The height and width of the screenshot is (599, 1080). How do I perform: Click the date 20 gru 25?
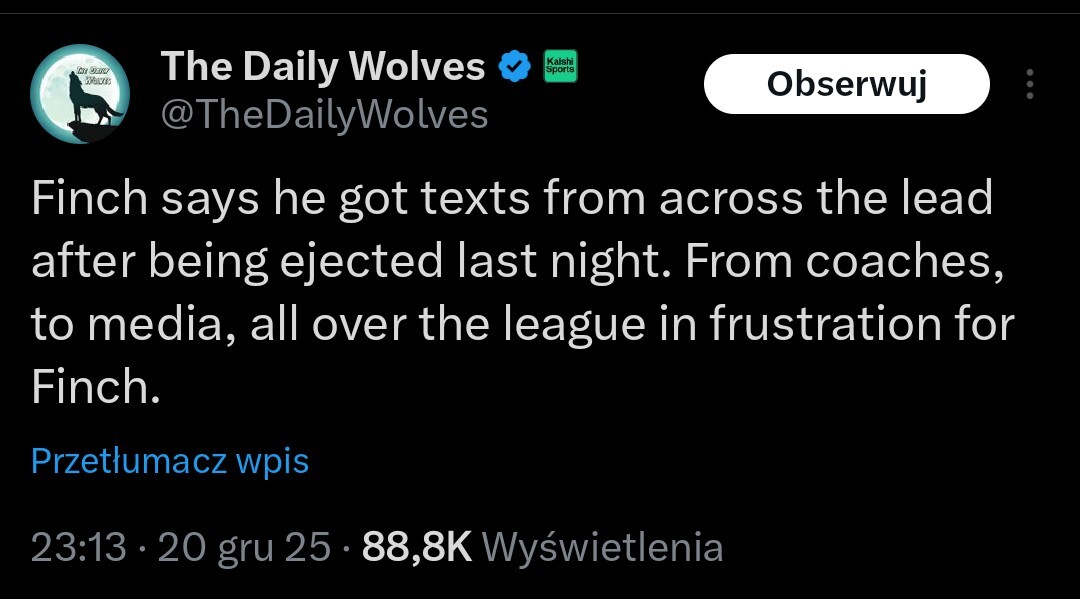(243, 547)
